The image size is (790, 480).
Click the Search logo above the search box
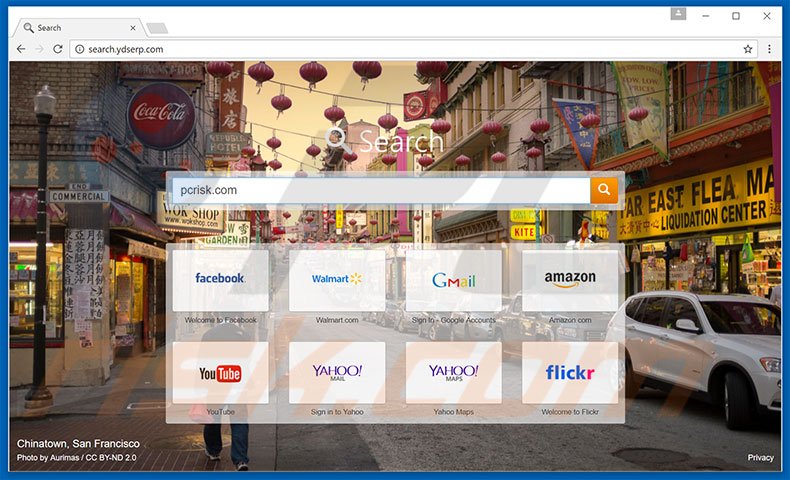[384, 141]
